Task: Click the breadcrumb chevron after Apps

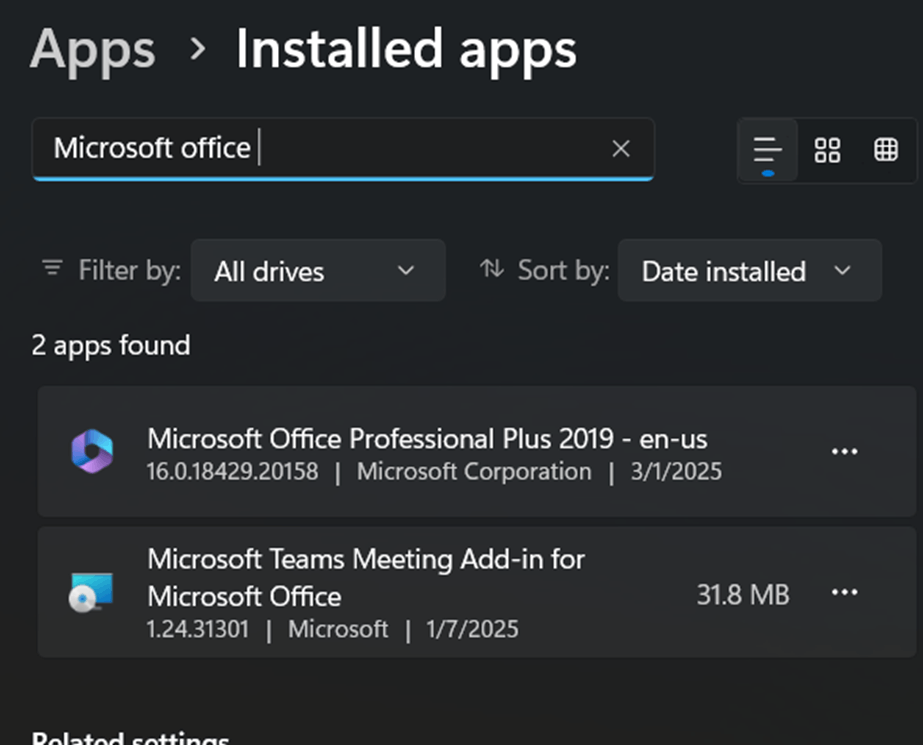Action: point(198,49)
